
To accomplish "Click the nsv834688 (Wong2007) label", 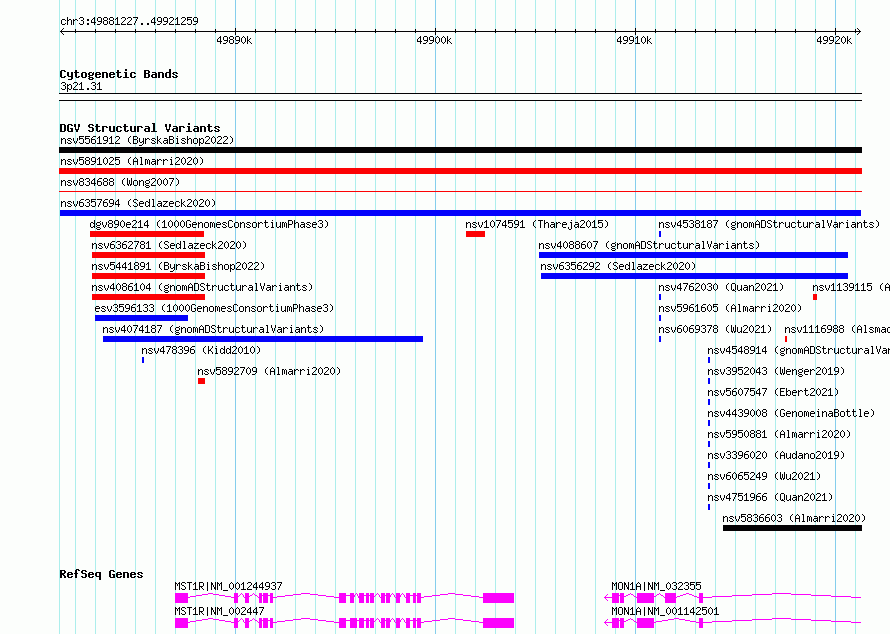I will coord(120,182).
